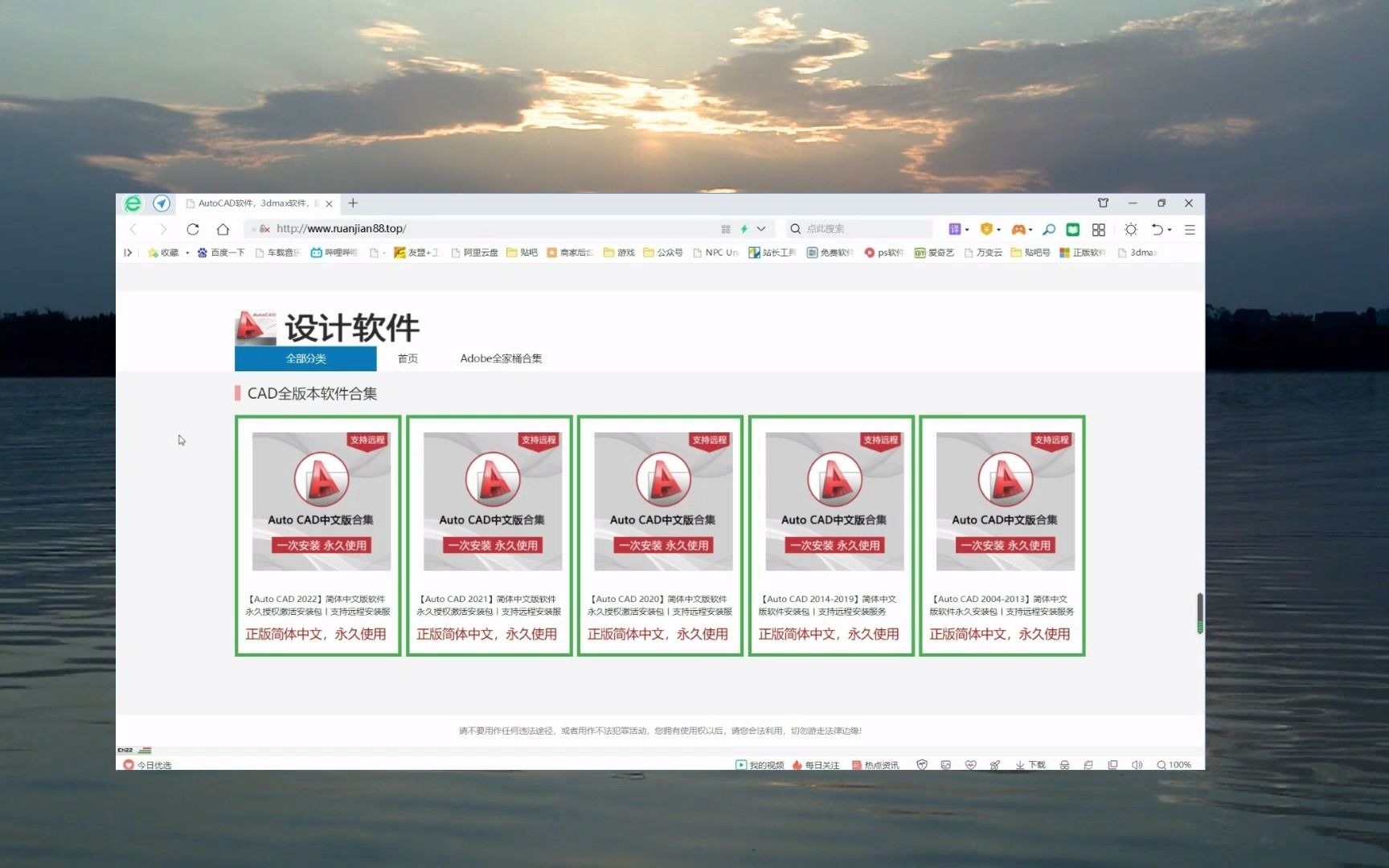Expand the bookmarks bar sidebar arrow
This screenshot has height=868, width=1389.
(x=128, y=252)
